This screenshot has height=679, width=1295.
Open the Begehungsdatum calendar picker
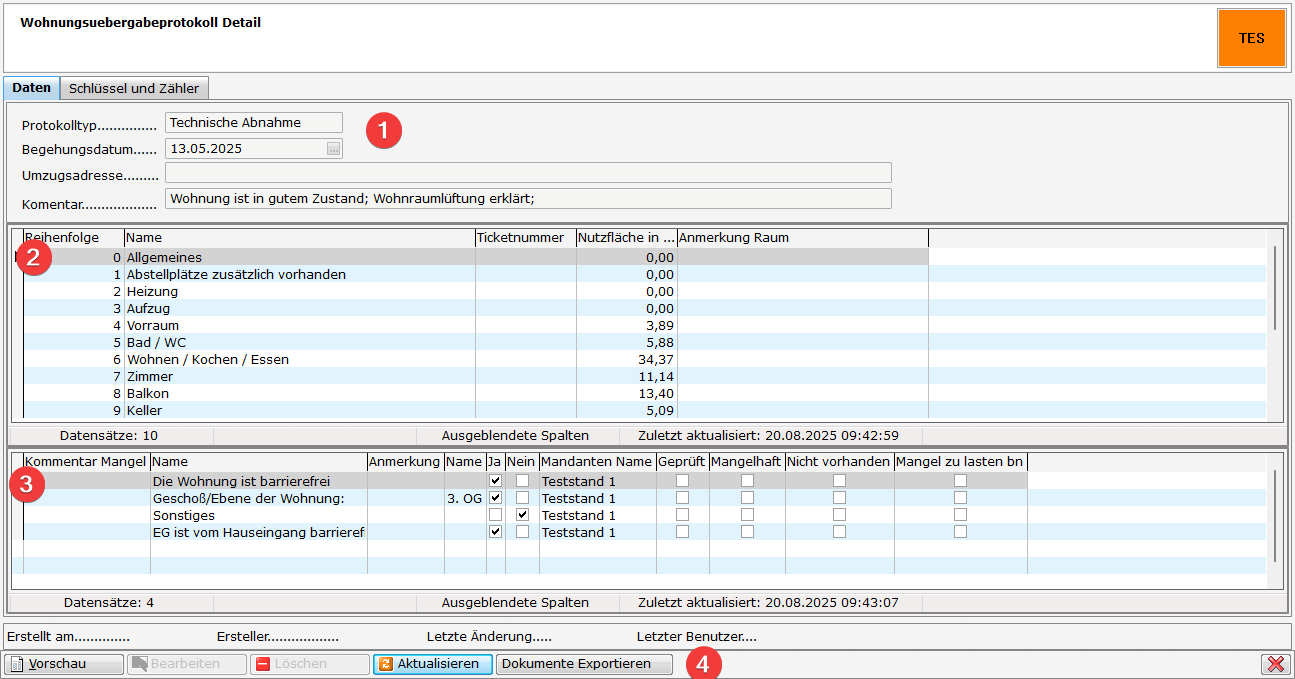coord(333,149)
